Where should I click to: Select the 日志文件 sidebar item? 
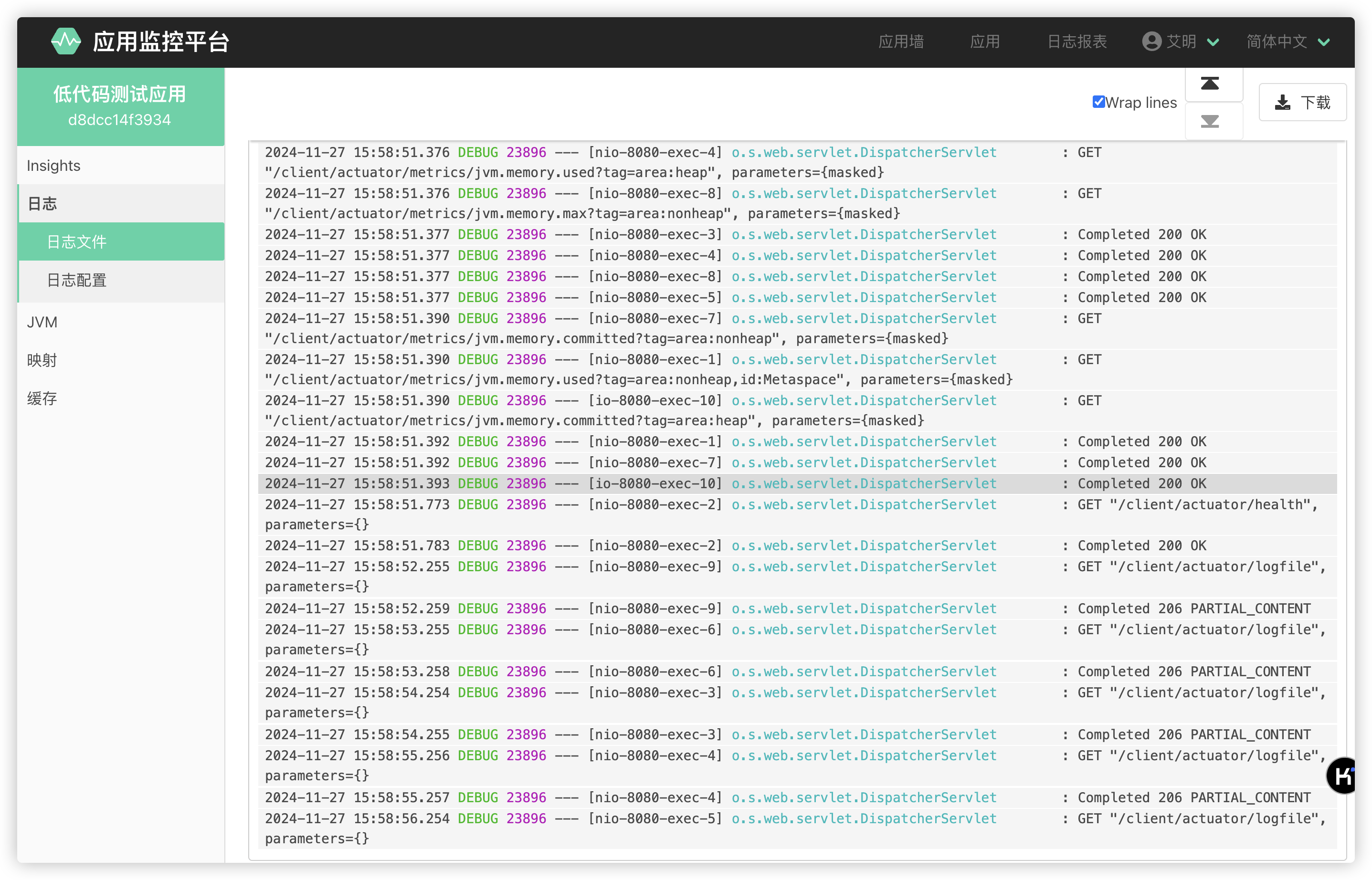76,242
